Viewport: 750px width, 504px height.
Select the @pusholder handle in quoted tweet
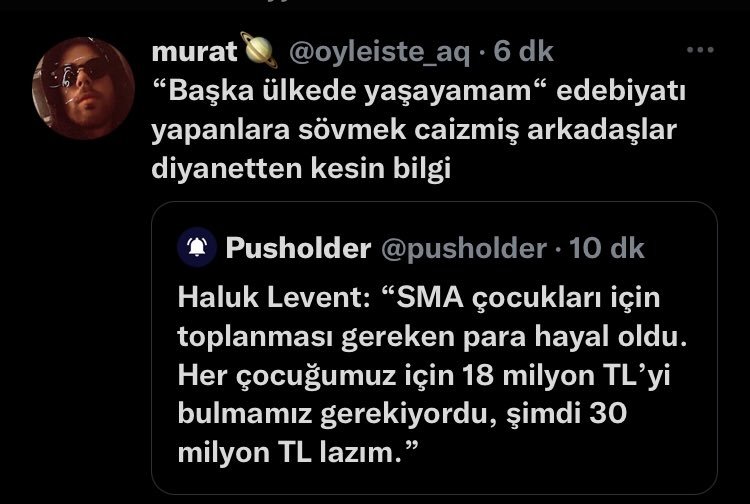462,249
